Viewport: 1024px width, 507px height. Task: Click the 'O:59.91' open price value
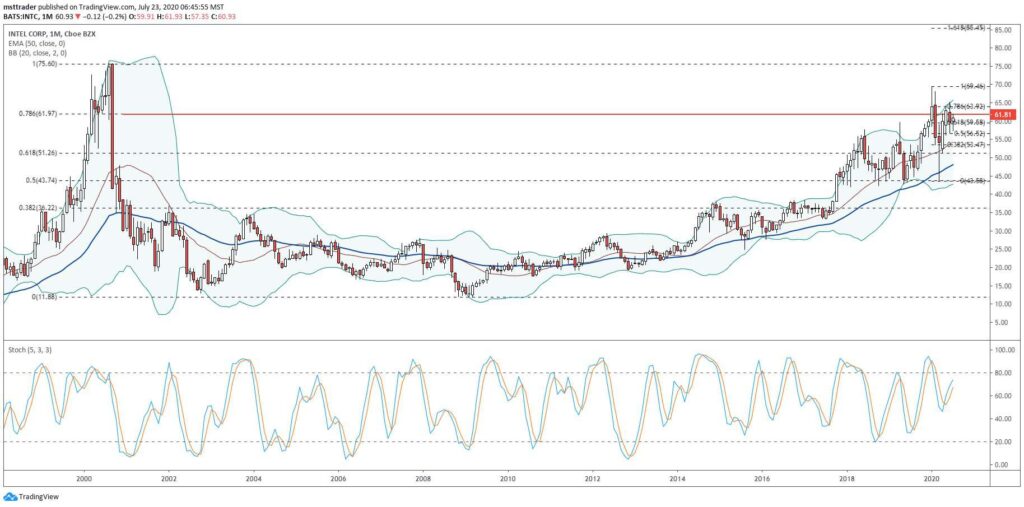click(141, 16)
